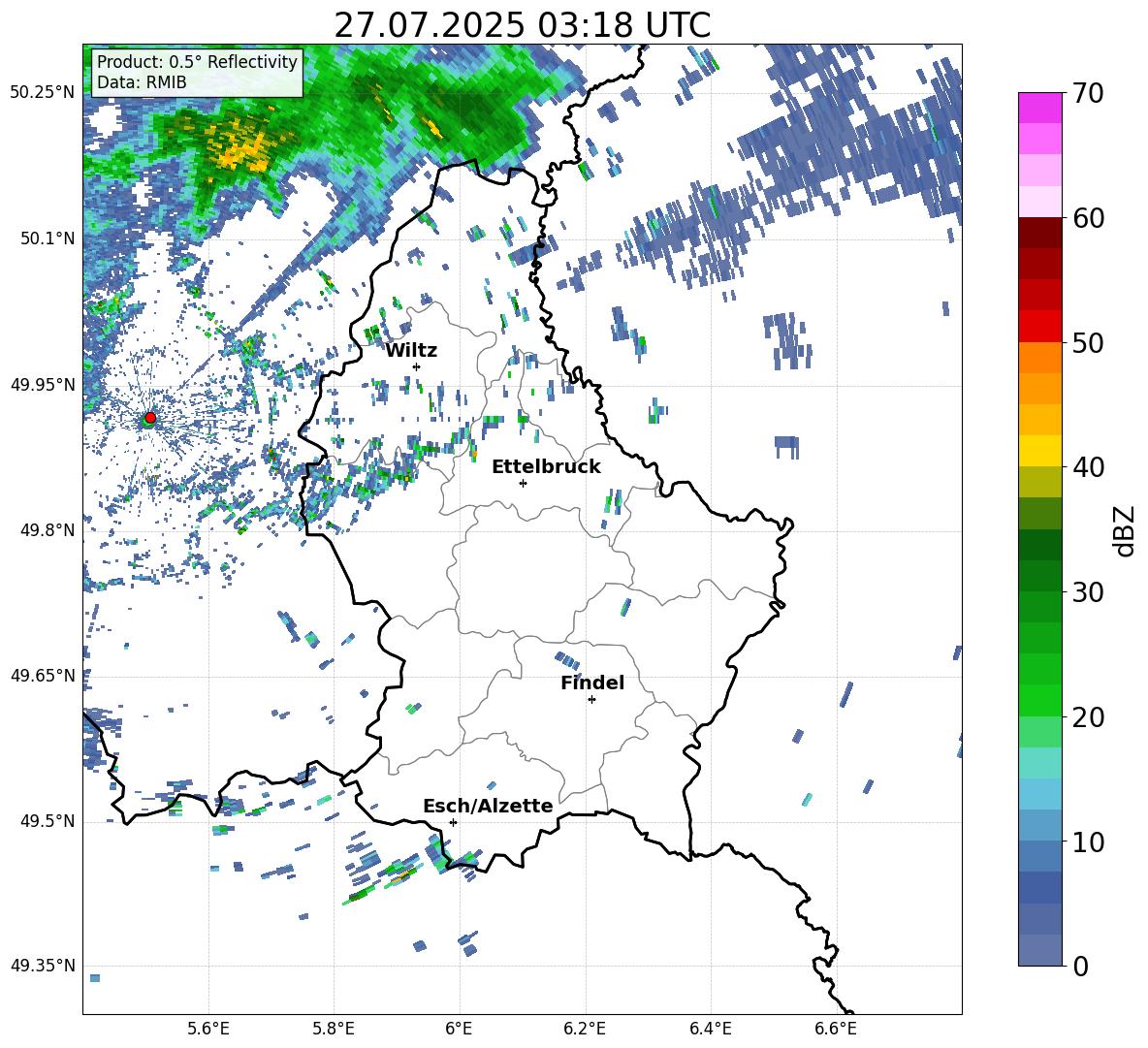This screenshot has height=1048, width=1148.
Task: Click the slate blue bottom colorbar segment
Action: point(1039,950)
